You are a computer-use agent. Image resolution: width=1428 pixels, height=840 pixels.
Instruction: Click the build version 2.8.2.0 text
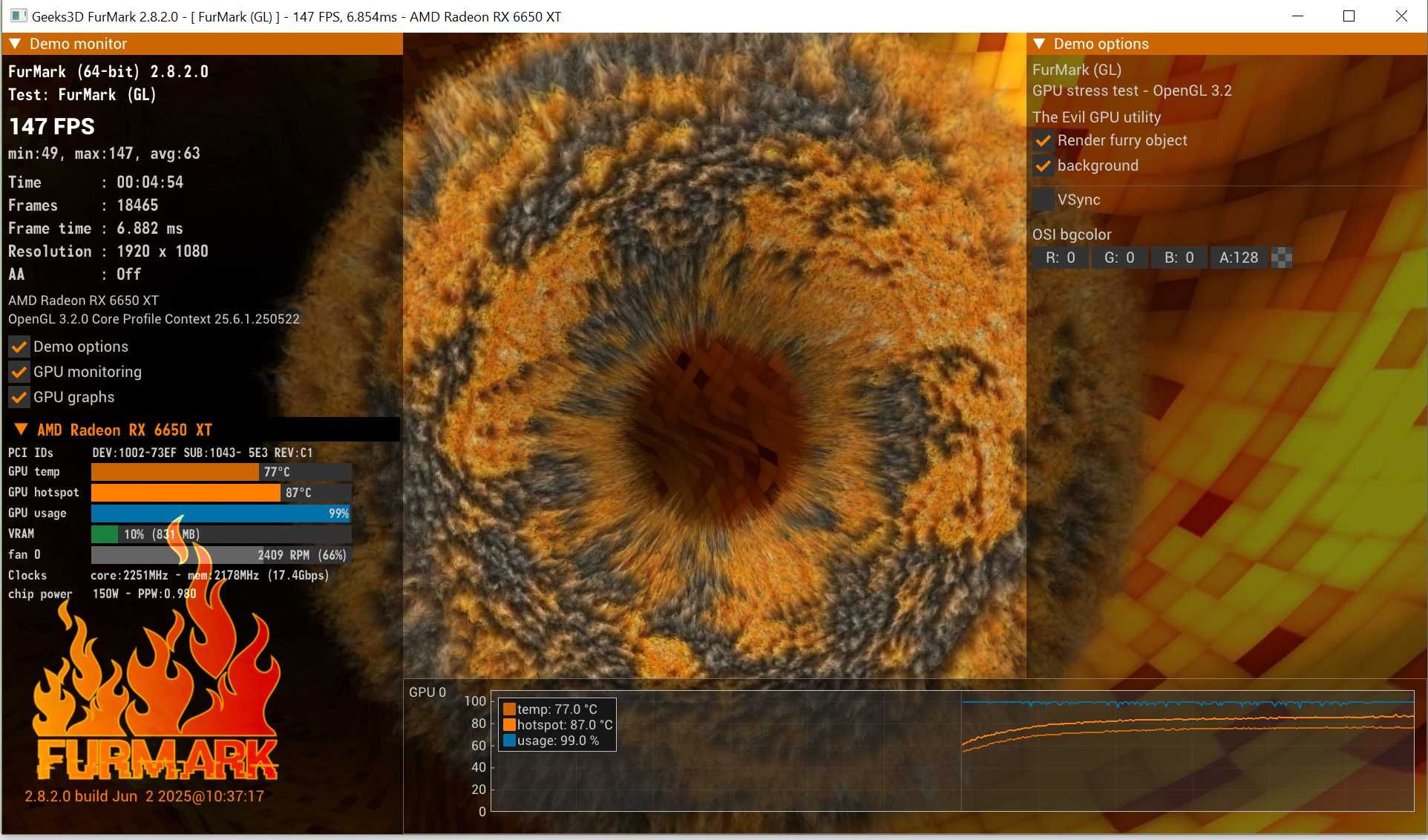click(144, 796)
